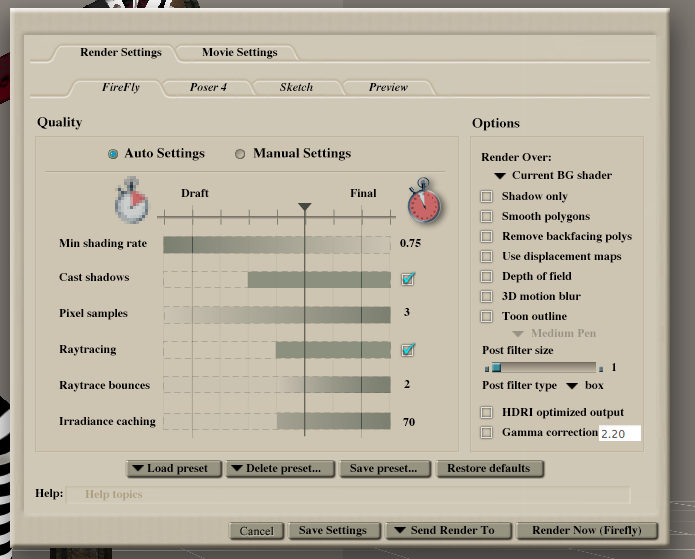Click the Raytrace bounces value 2
Screen dimensions: 695x559
pyautogui.click(x=407, y=384)
